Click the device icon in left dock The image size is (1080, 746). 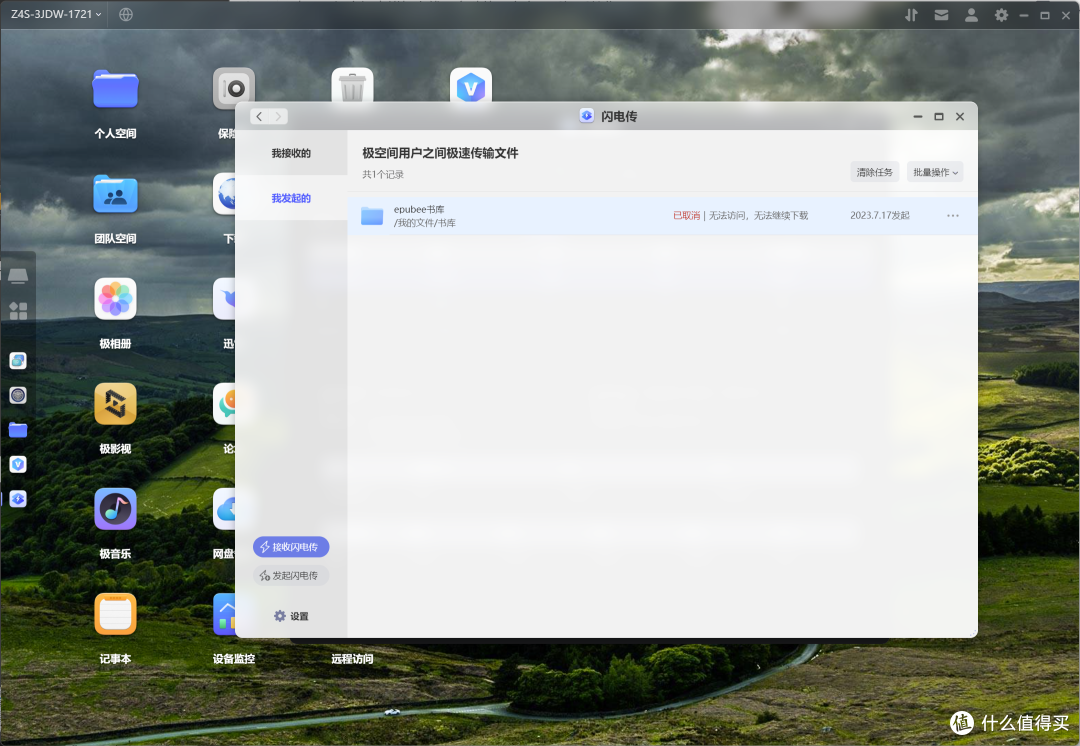[18, 276]
